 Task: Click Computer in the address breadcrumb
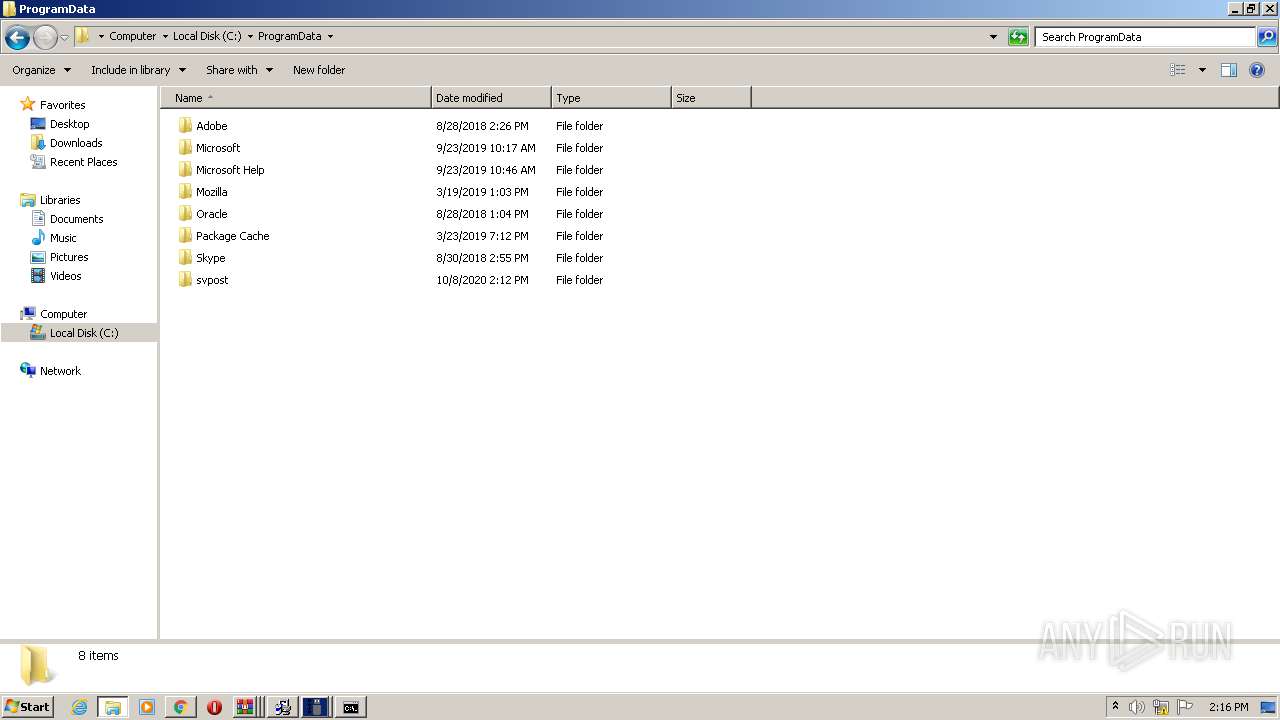point(133,36)
